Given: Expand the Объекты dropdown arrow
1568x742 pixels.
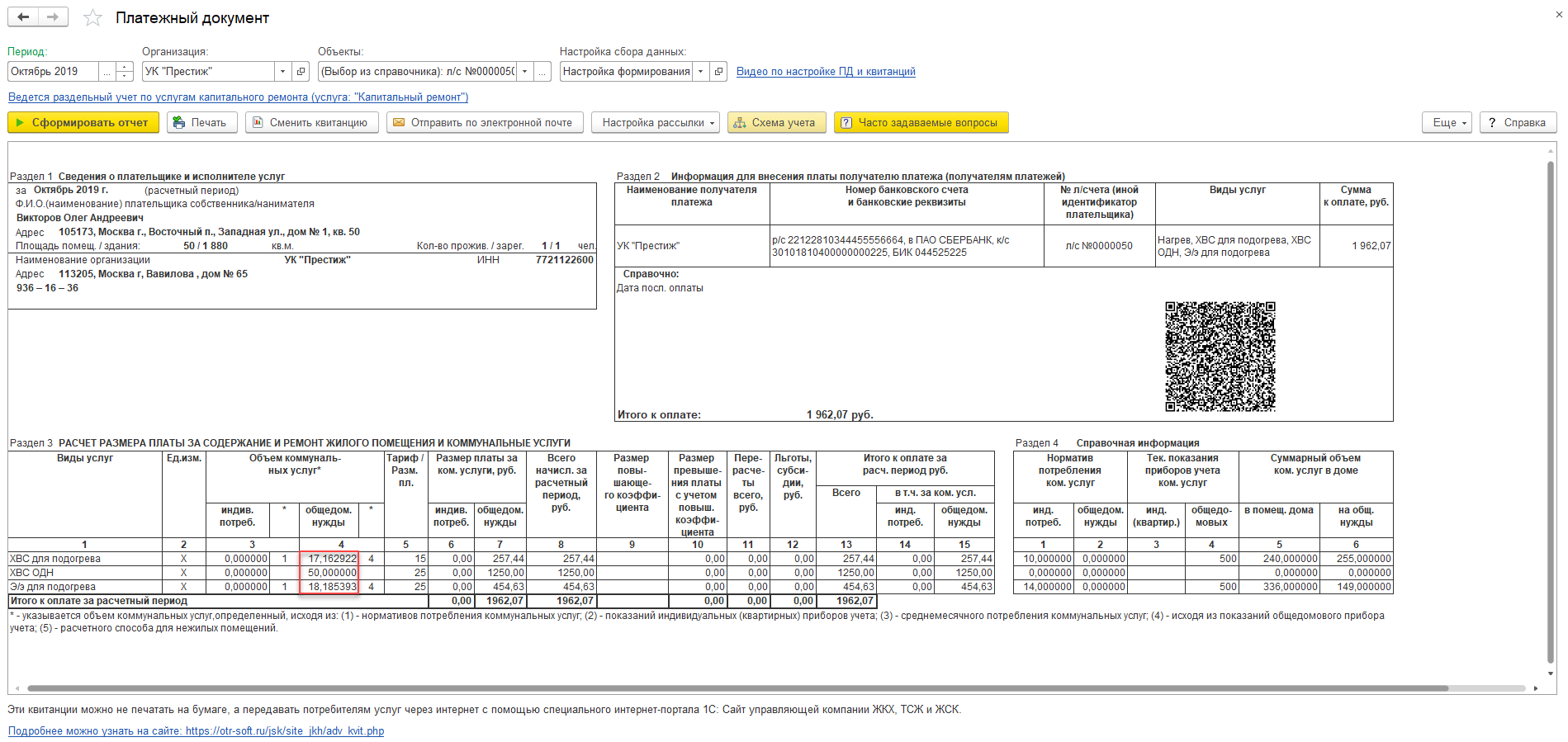Looking at the screenshot, I should point(524,72).
